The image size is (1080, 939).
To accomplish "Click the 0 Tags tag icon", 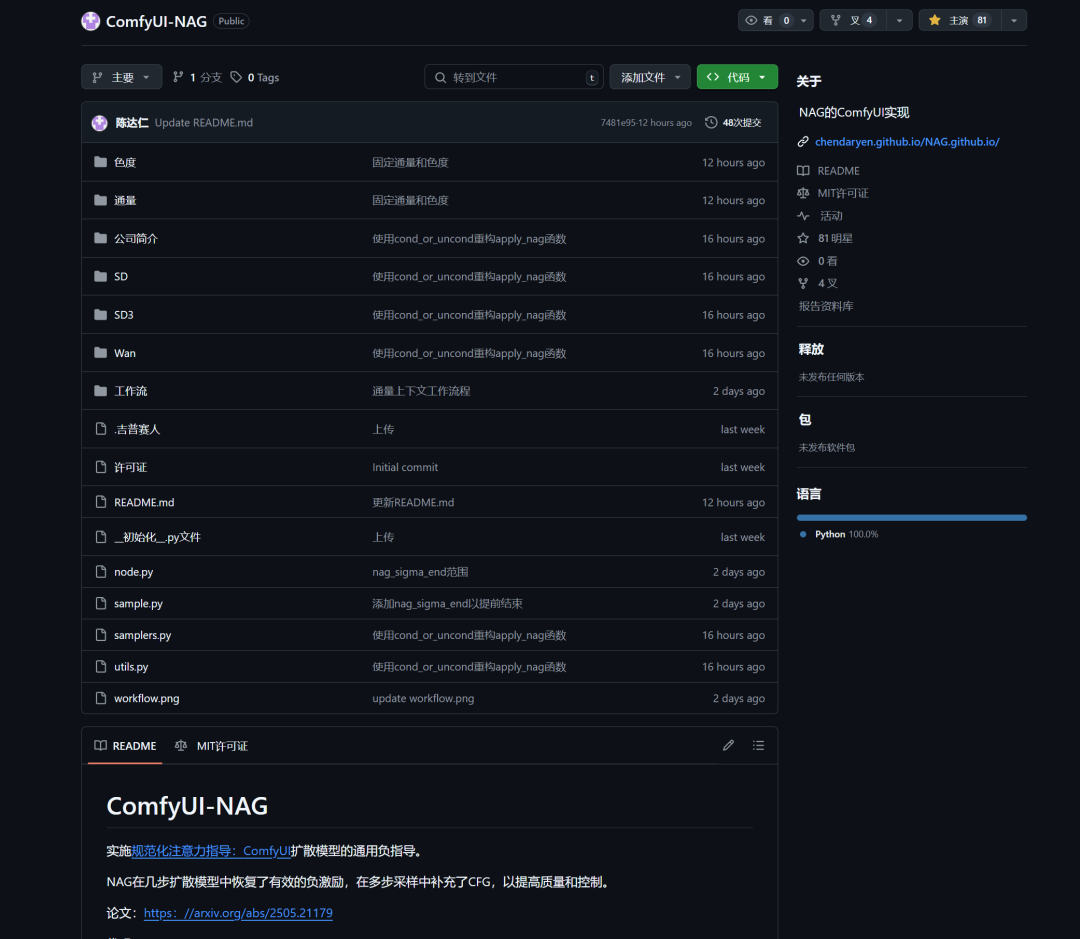I will click(236, 77).
